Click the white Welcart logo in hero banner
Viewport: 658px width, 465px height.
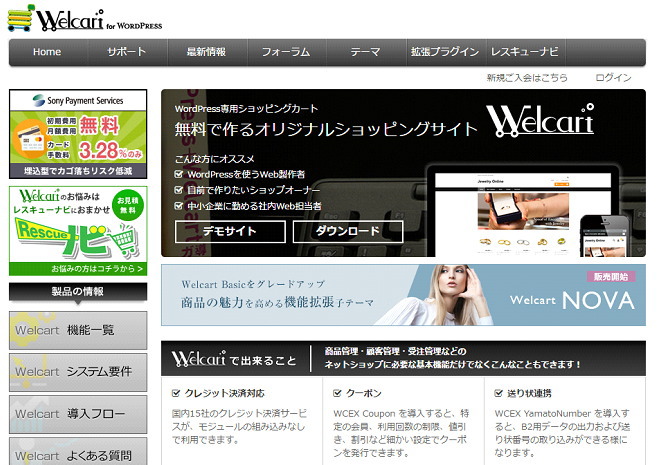coord(540,121)
